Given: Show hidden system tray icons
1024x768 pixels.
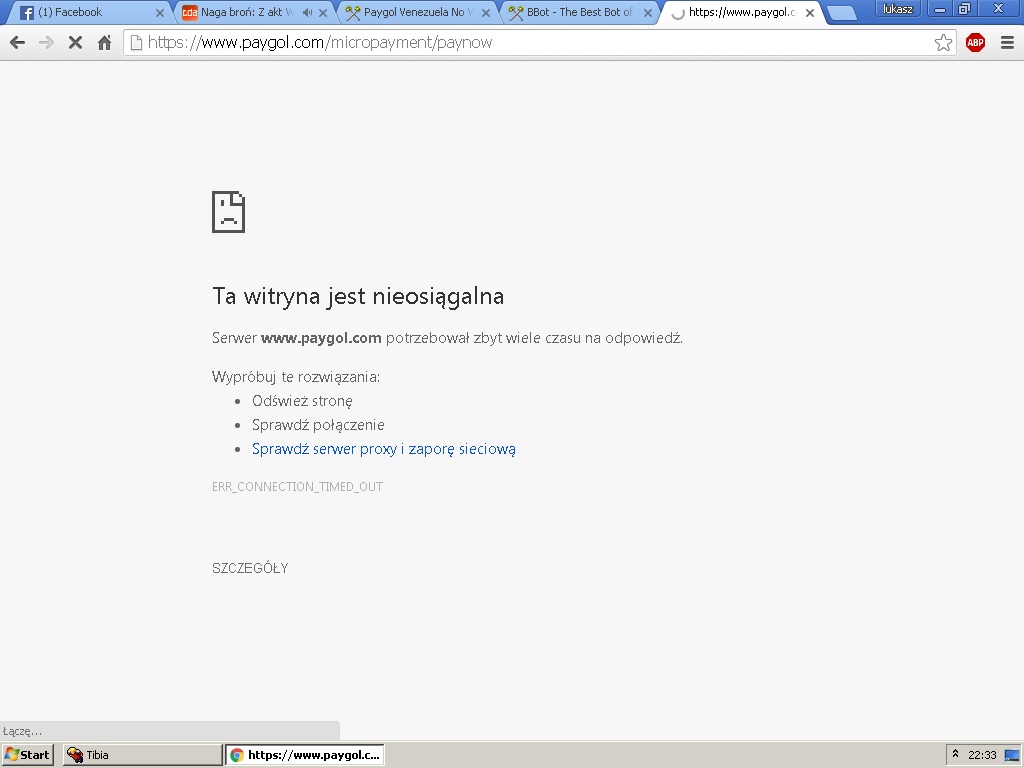Looking at the screenshot, I should (955, 755).
